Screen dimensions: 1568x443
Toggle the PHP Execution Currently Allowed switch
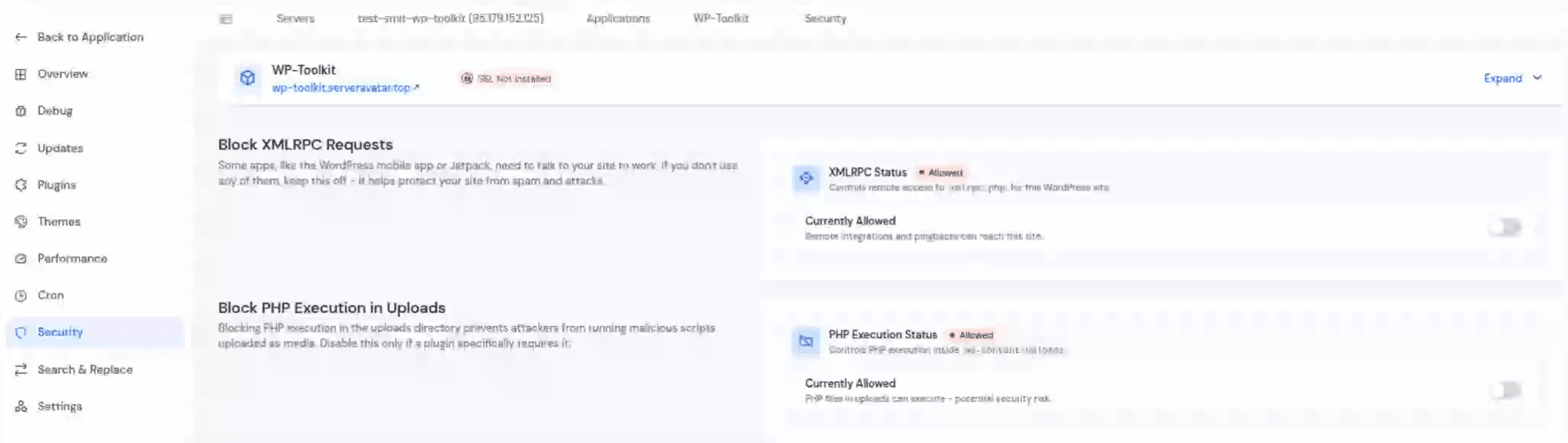[x=1505, y=390]
